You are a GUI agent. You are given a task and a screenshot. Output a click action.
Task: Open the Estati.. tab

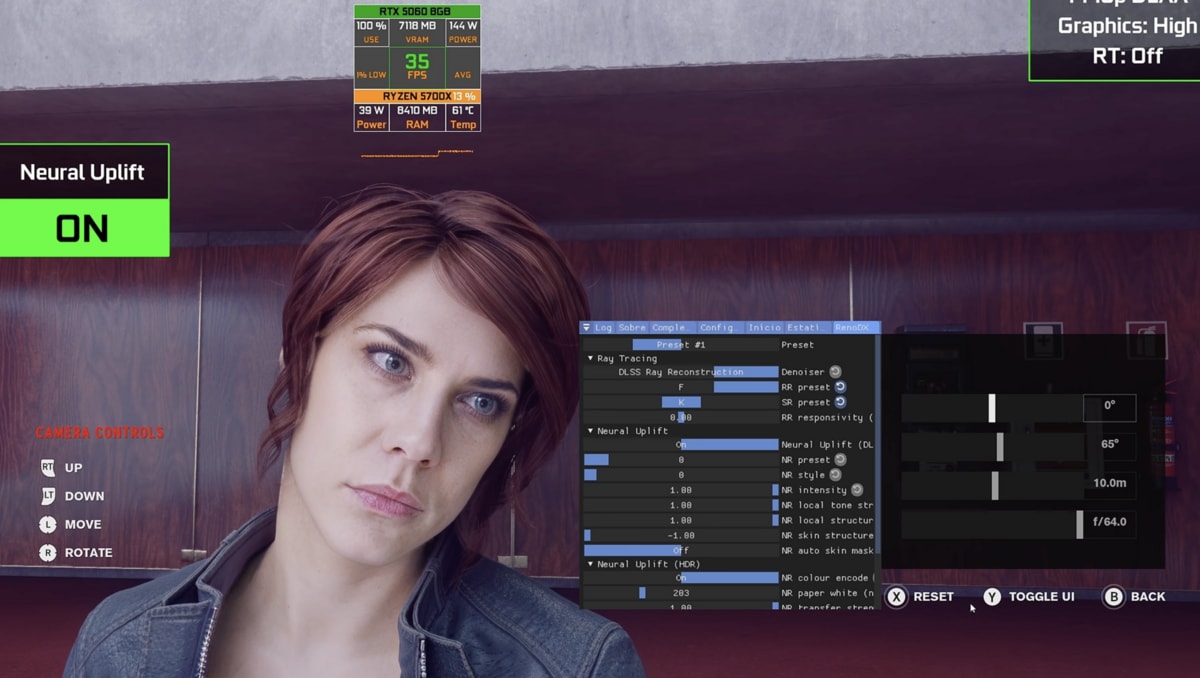[808, 328]
